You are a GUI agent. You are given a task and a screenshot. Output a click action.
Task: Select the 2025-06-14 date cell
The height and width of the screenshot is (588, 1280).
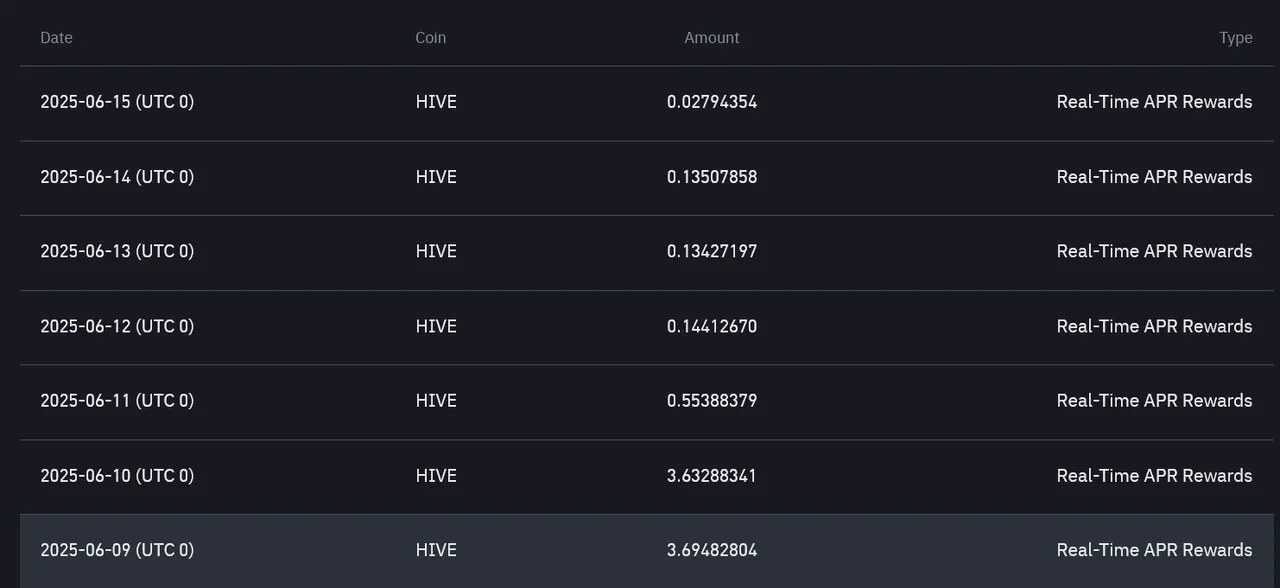[x=117, y=177]
